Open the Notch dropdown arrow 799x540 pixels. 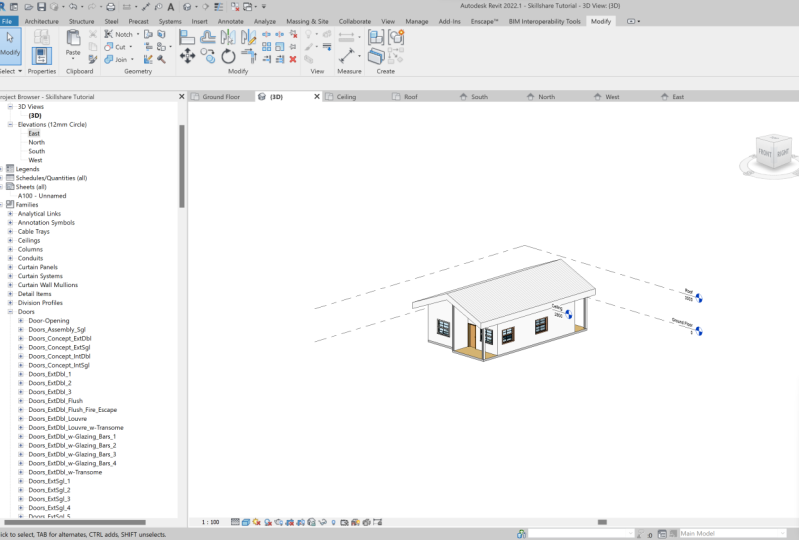point(138,34)
